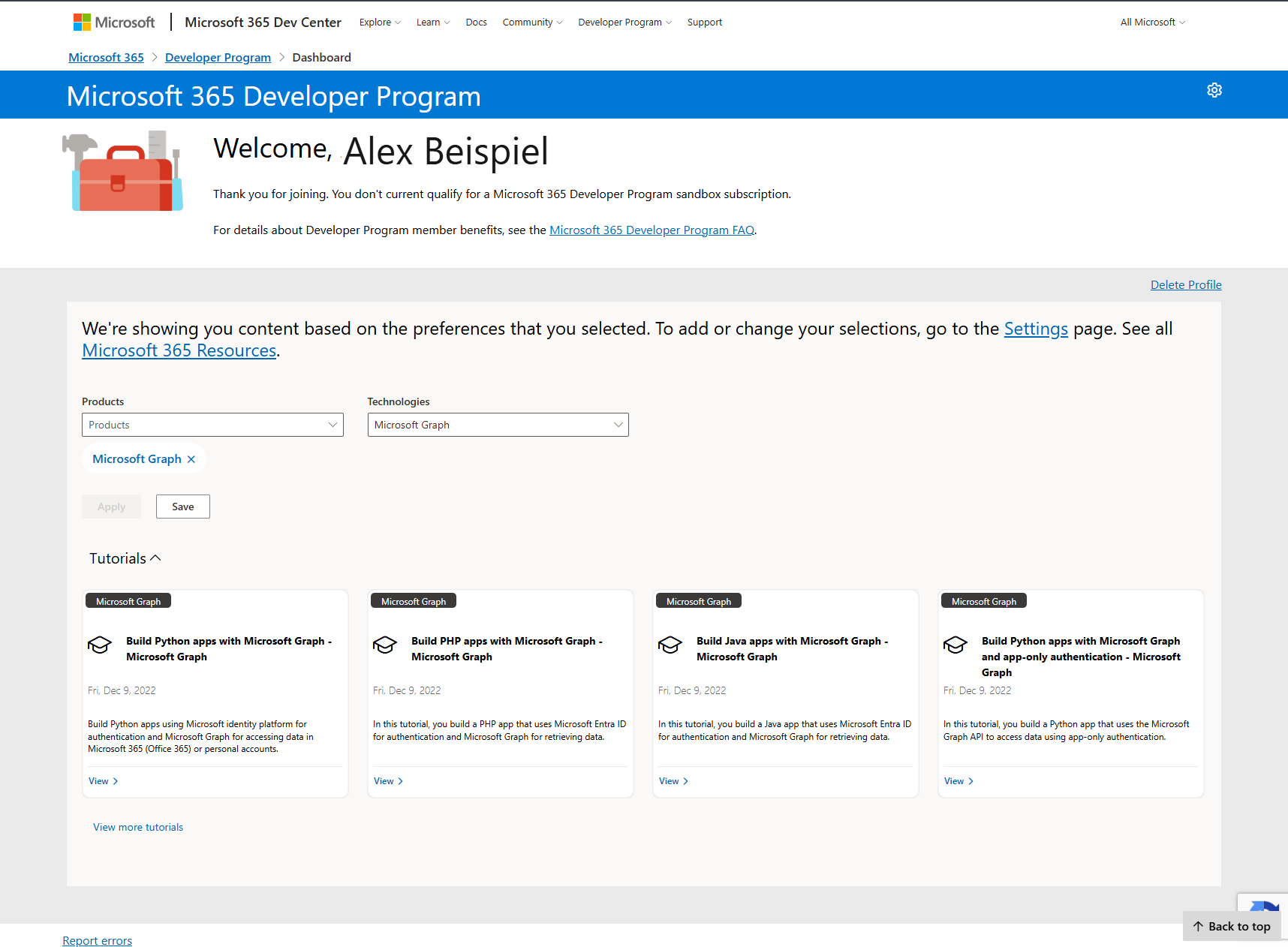This screenshot has width=1288, height=947.
Task: Open the Docs menu item
Action: tap(476, 23)
